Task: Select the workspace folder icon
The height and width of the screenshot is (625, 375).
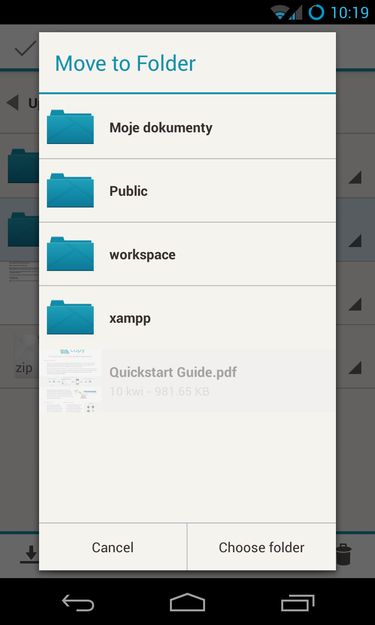Action: tap(70, 254)
